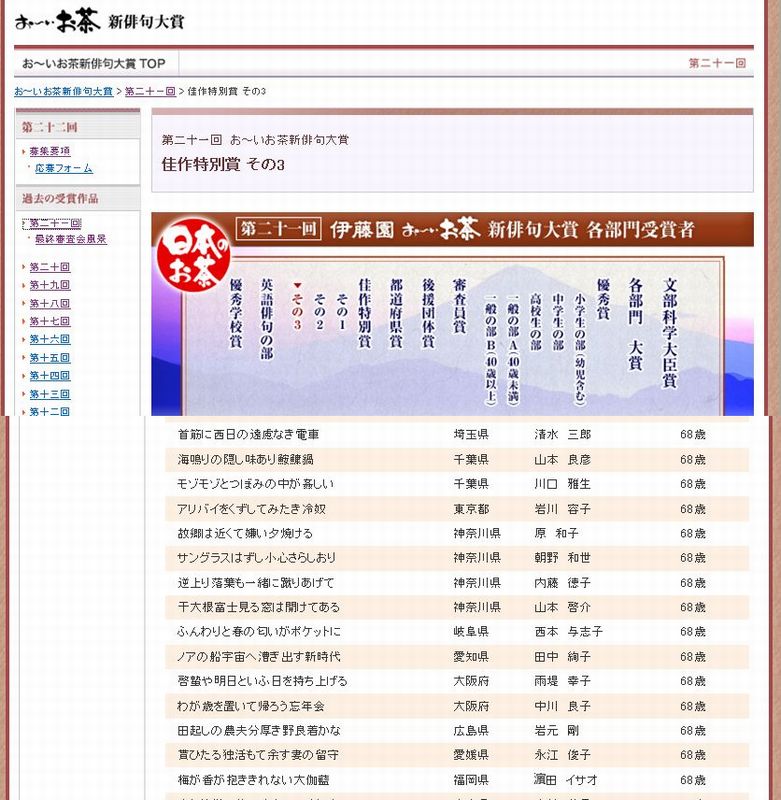Open 応募フォーム link in the sidebar
This screenshot has width=781, height=800.
[64, 168]
